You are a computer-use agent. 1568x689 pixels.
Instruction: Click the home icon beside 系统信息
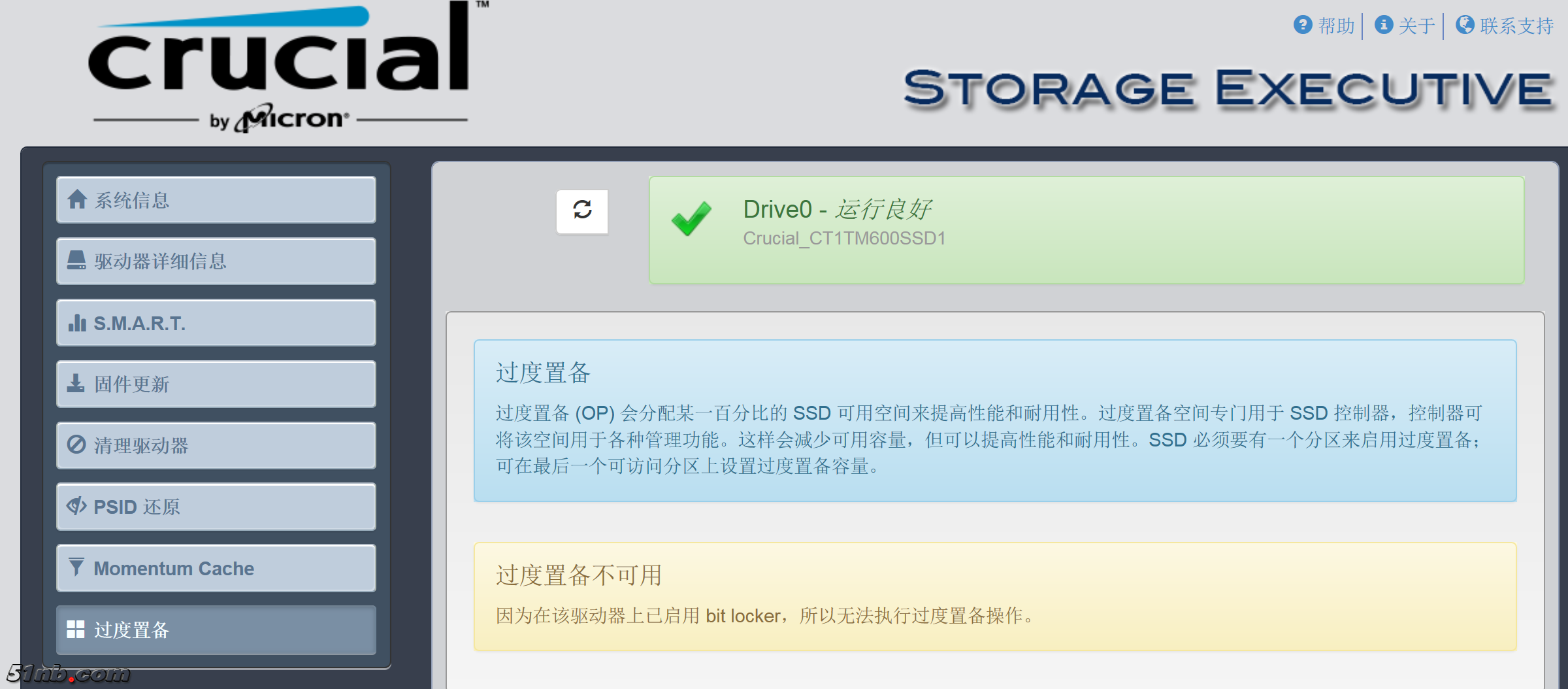point(77,199)
